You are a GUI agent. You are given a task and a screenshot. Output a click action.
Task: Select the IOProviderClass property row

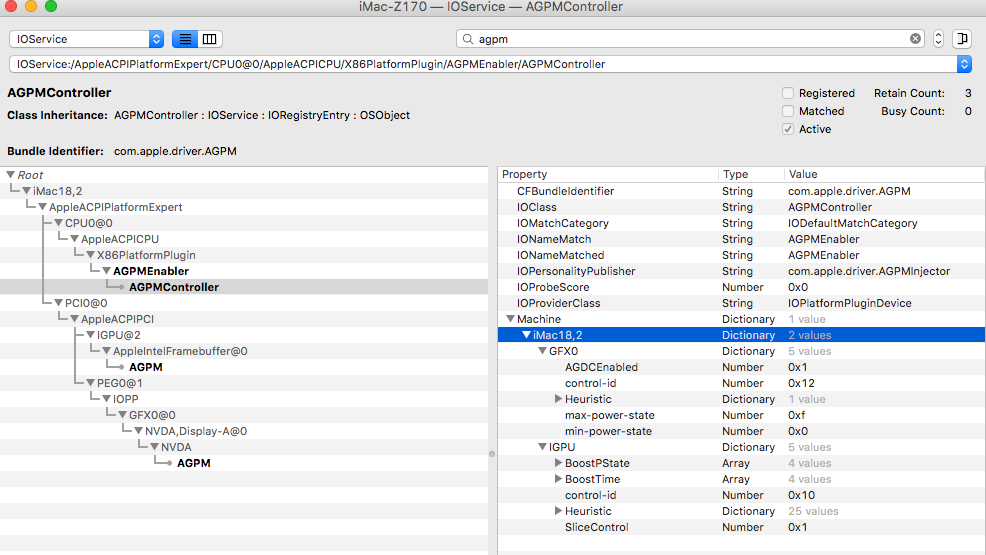[x=741, y=303]
